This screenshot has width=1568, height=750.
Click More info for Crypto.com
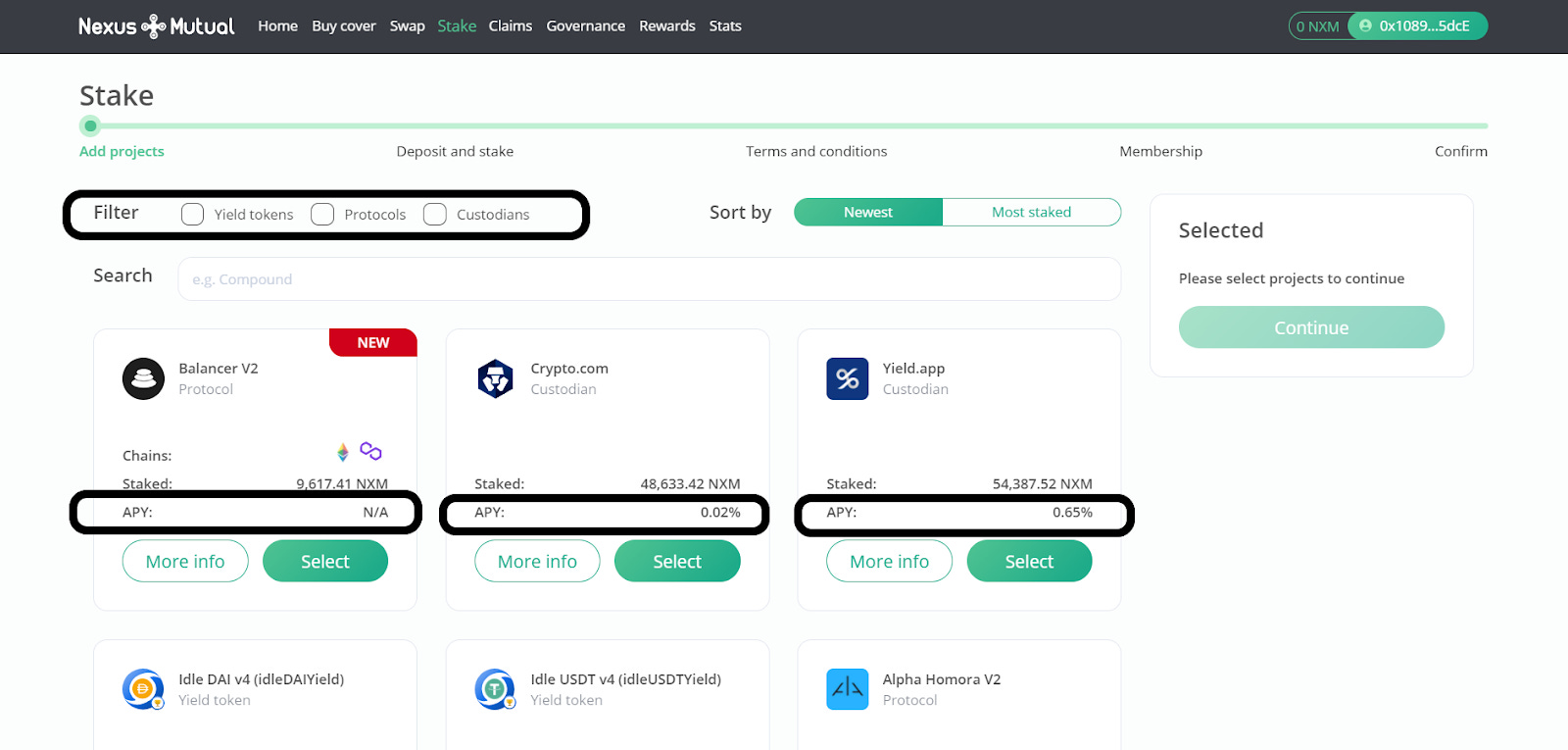pos(537,561)
